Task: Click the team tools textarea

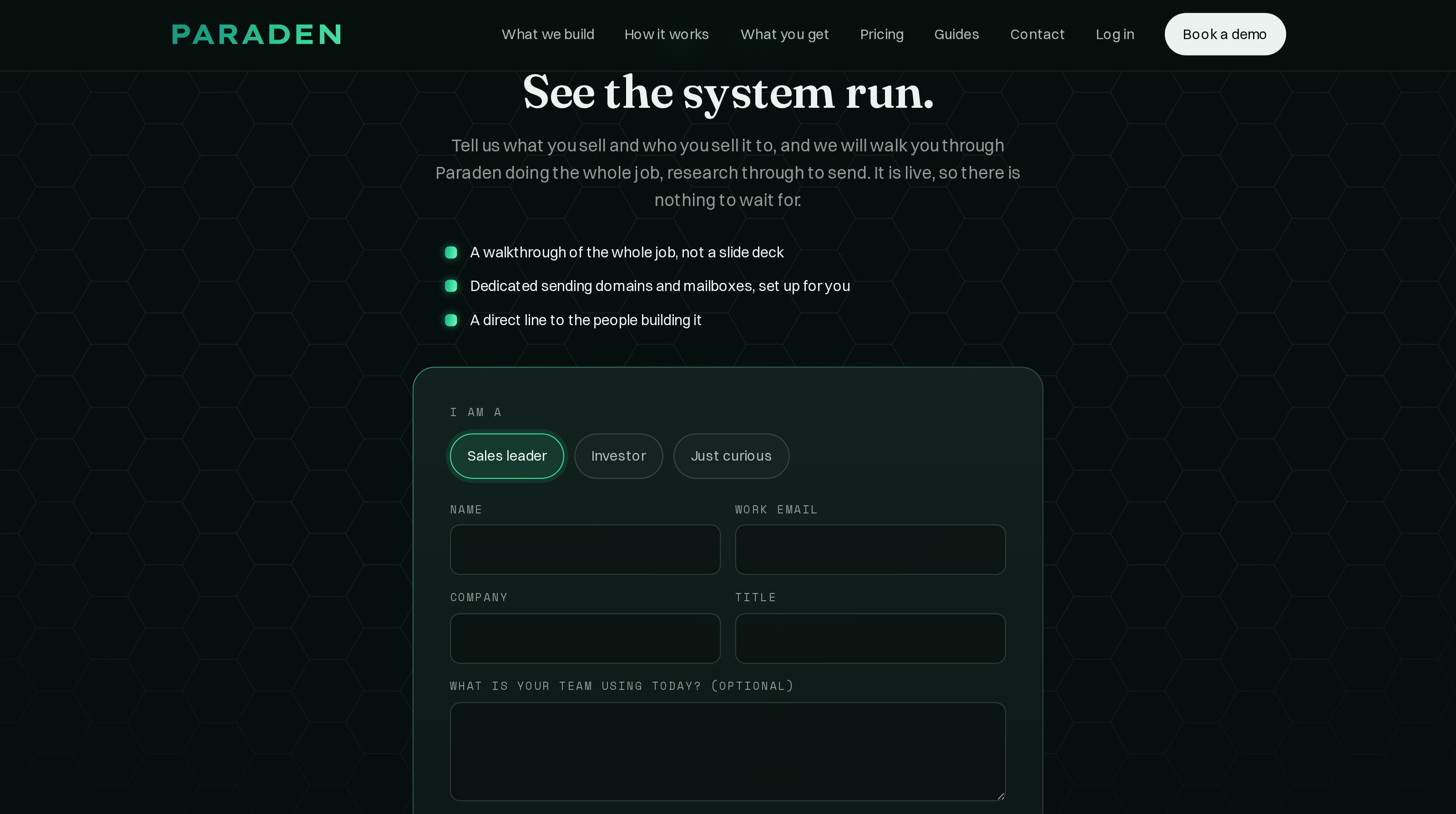Action: click(x=728, y=751)
